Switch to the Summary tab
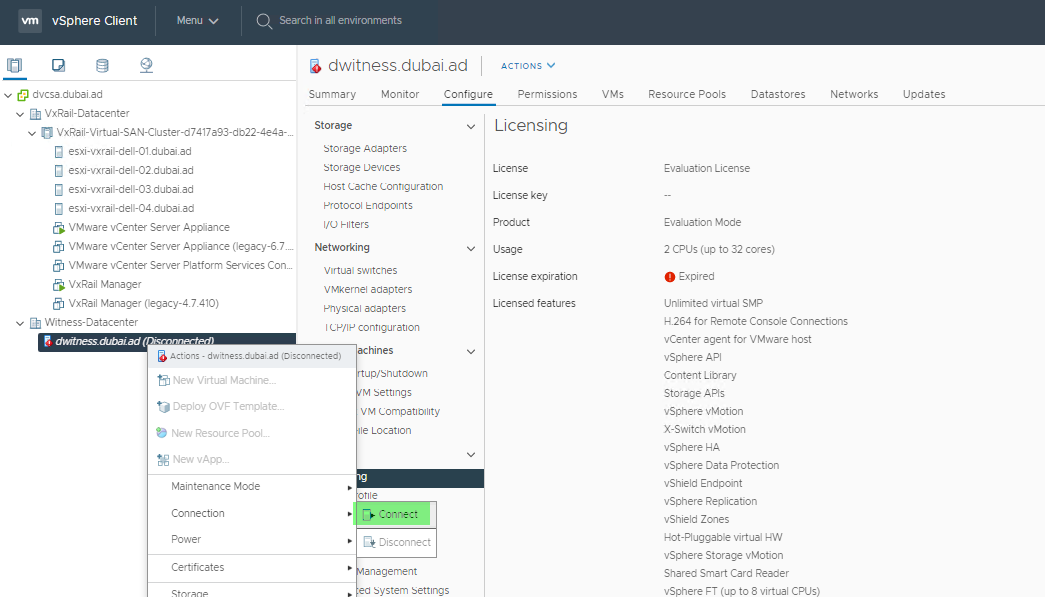Image resolution: width=1045 pixels, height=597 pixels. click(332, 95)
